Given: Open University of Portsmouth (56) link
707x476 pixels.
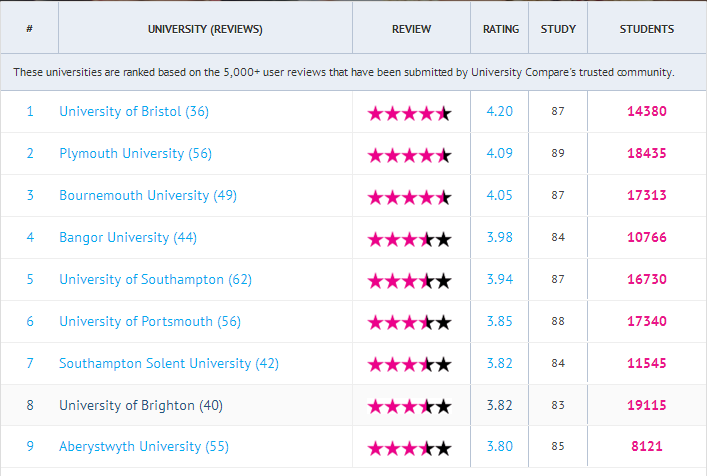Looking at the screenshot, I should pyautogui.click(x=150, y=321).
